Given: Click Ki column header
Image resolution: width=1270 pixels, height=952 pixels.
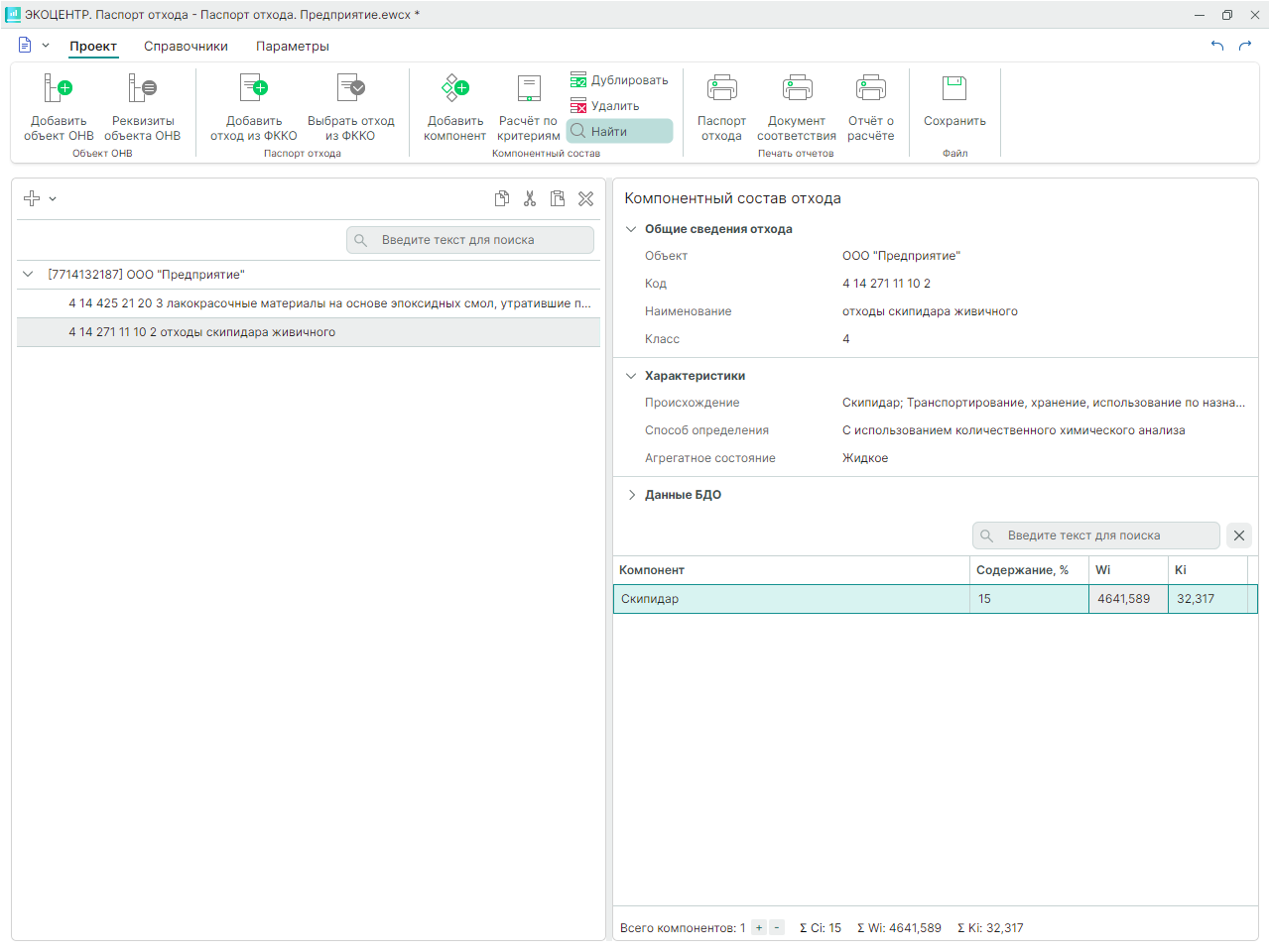Looking at the screenshot, I should pos(1207,570).
